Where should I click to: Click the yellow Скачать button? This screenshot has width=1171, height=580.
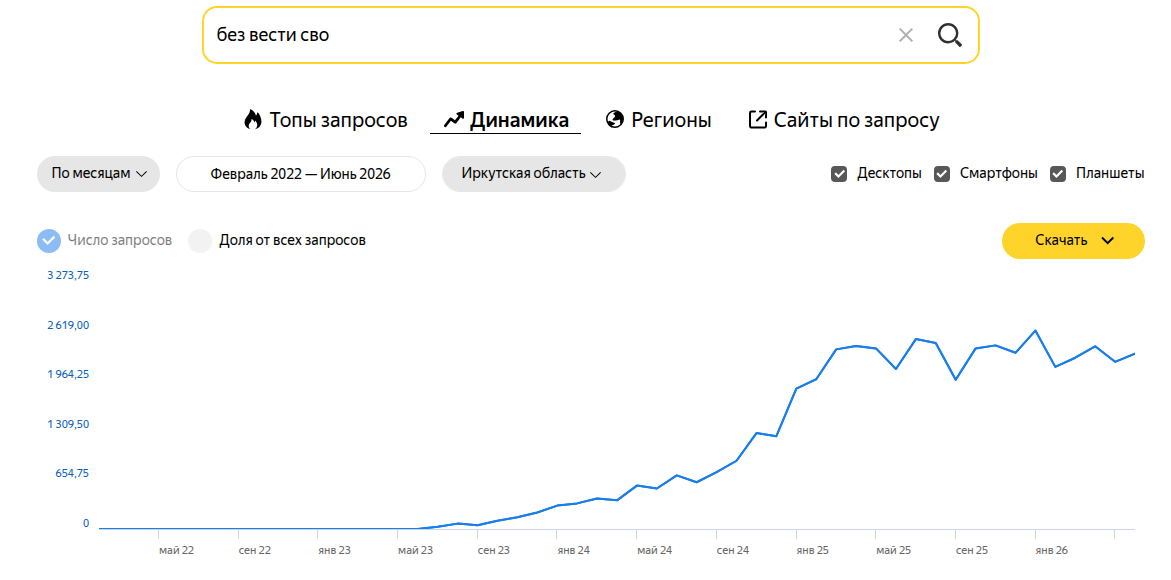(x=1072, y=240)
